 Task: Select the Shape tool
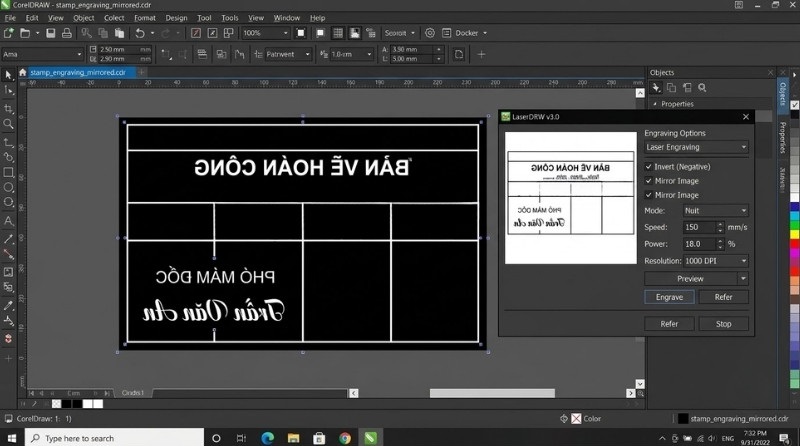pos(8,91)
